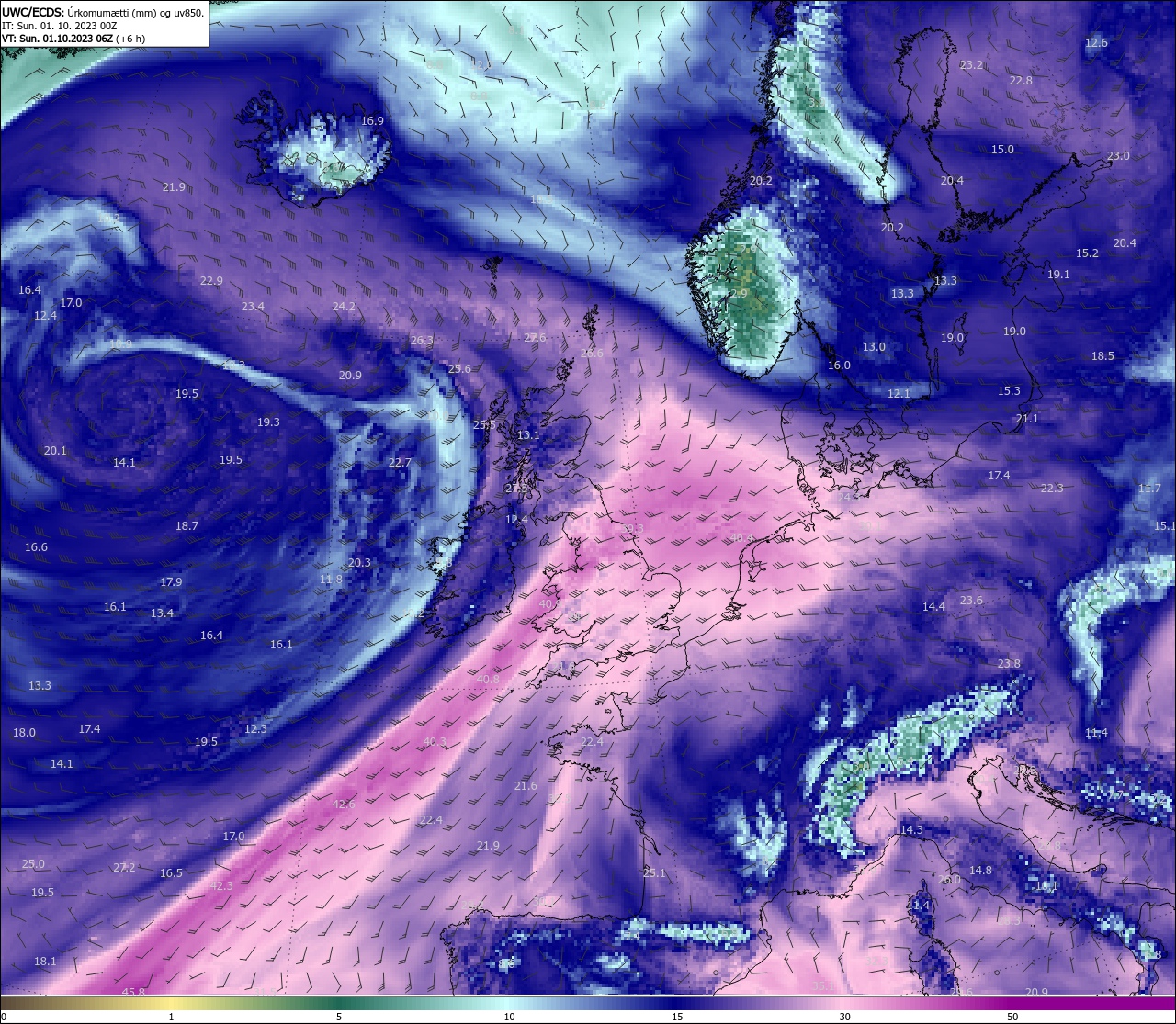Click the 22.7 map value
Screen dimensions: 1176x1024
tap(400, 463)
